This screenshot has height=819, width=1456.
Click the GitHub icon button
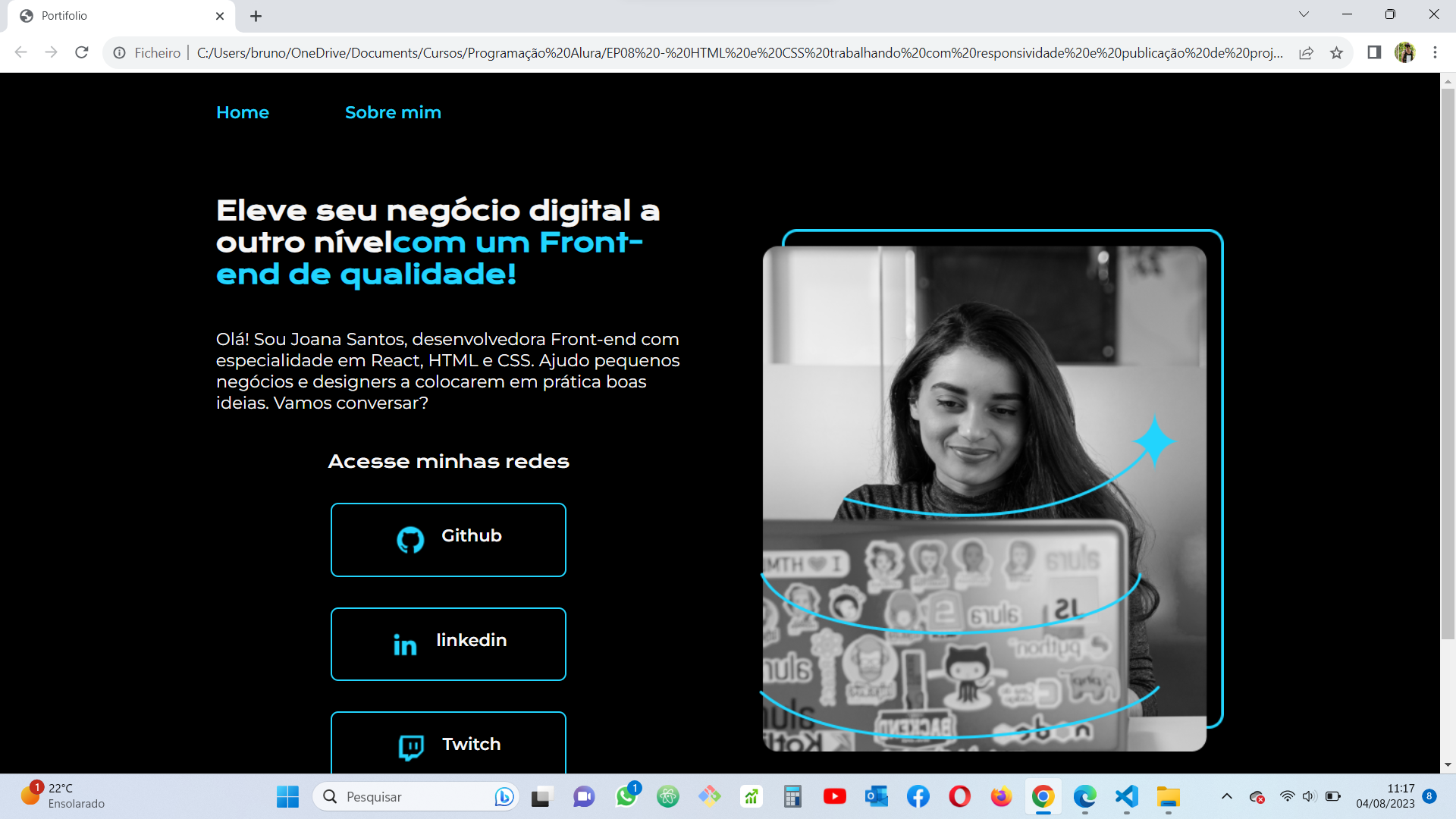(410, 538)
